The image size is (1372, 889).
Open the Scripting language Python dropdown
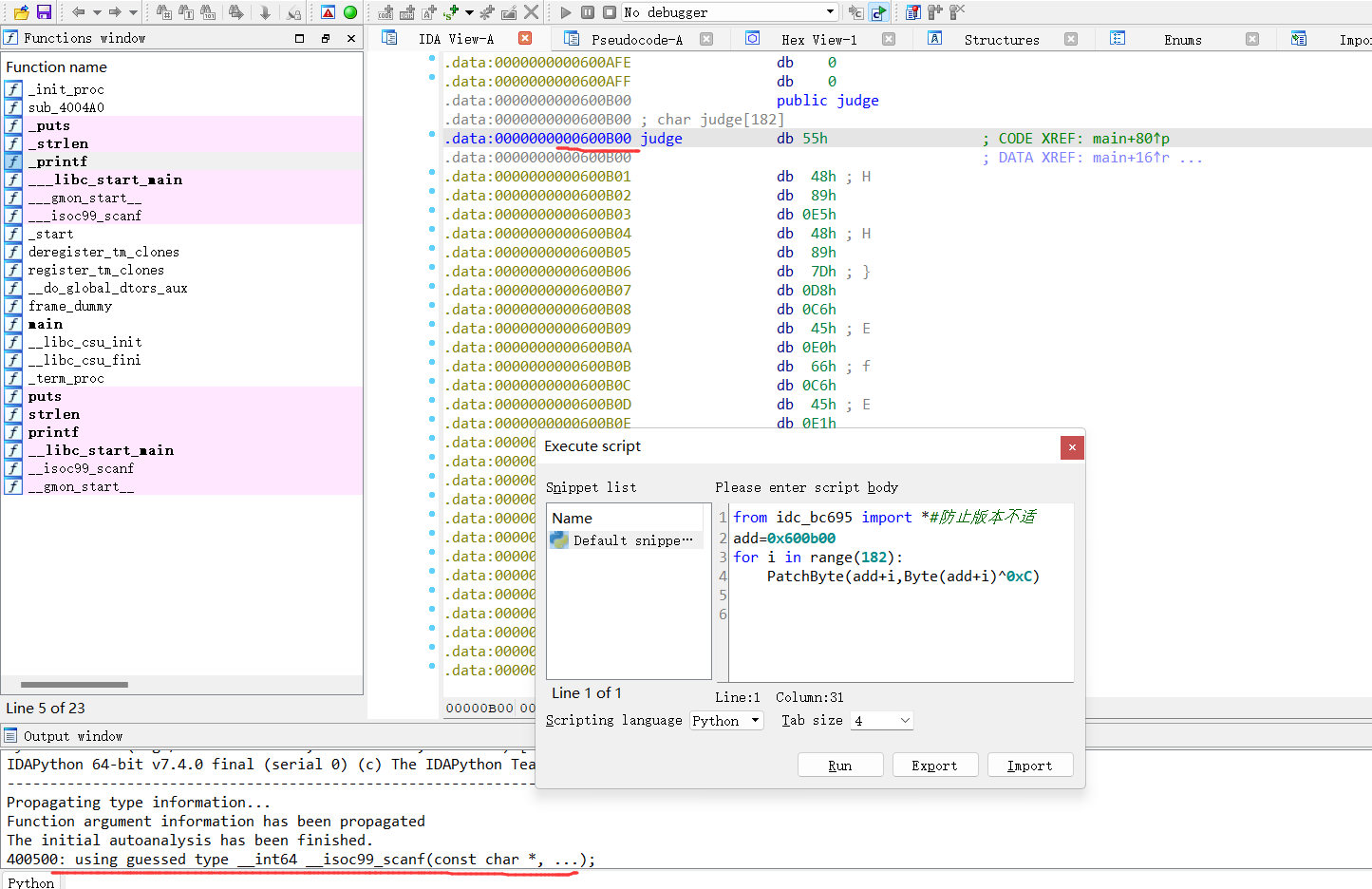(727, 721)
